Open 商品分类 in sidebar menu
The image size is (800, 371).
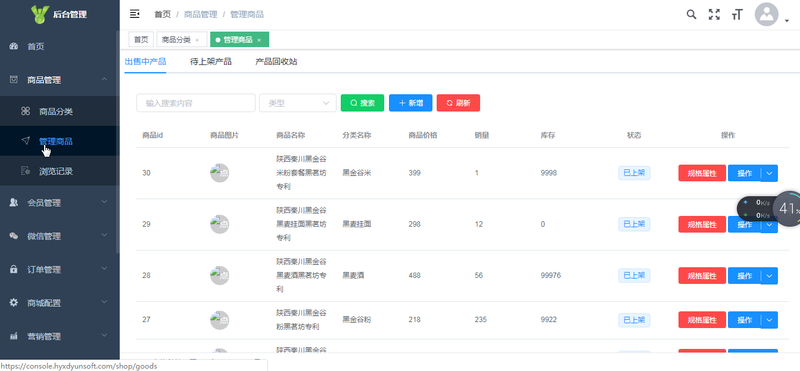click(x=60, y=111)
